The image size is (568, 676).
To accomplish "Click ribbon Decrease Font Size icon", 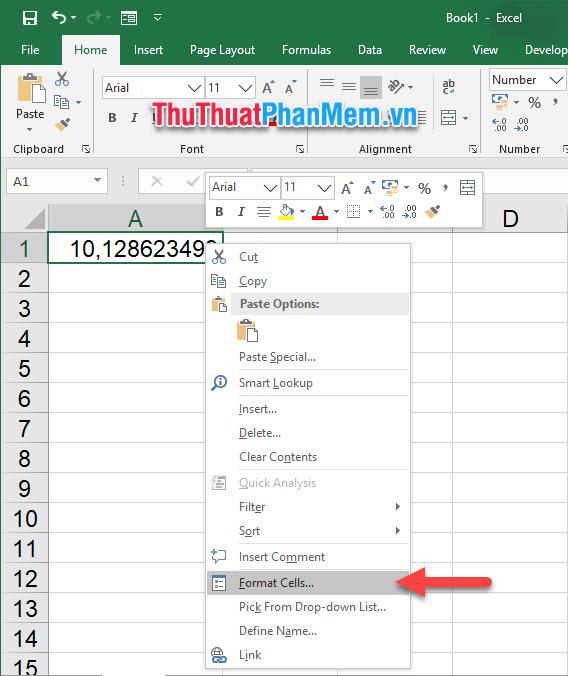I will [290, 88].
